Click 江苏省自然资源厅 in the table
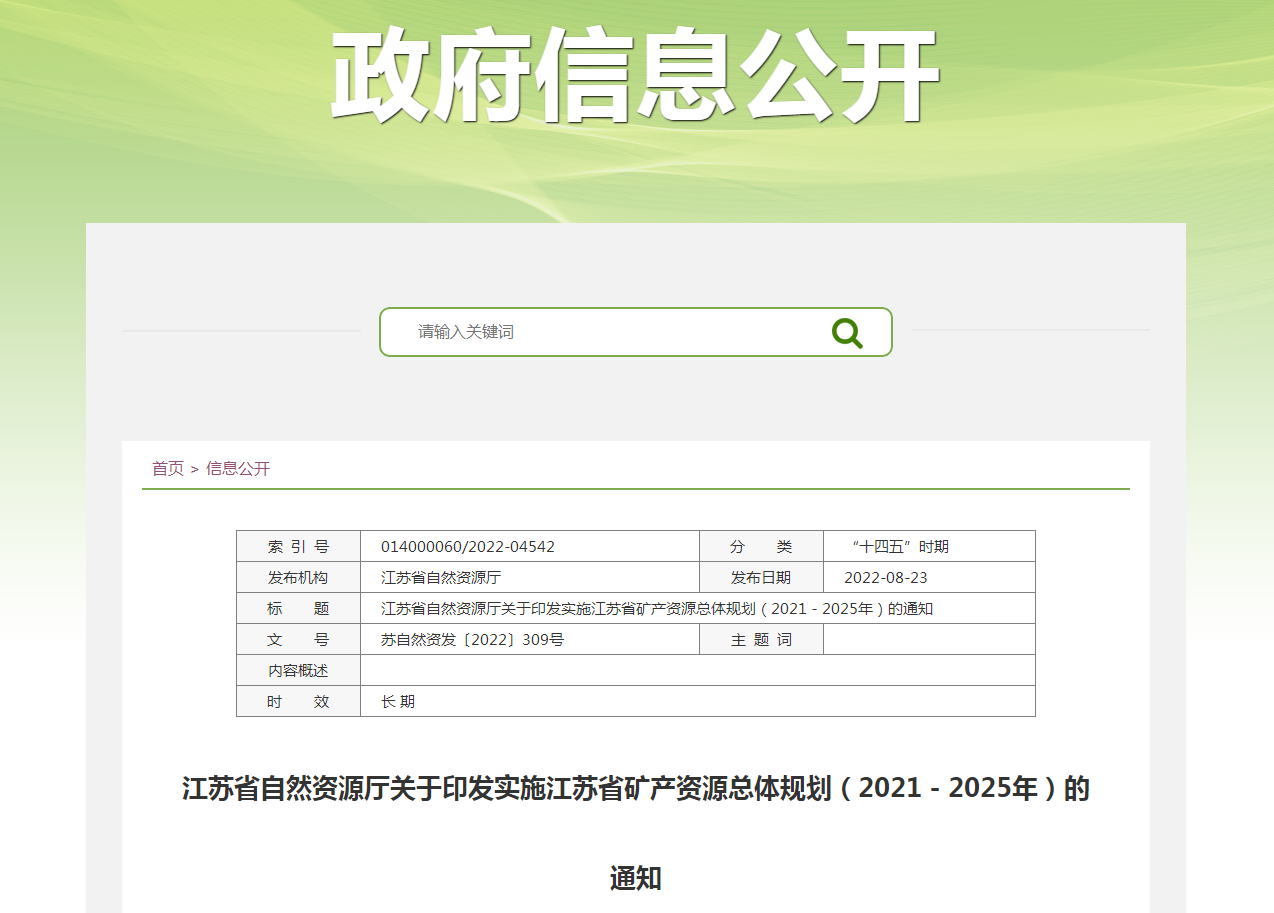The image size is (1274, 913). [x=441, y=578]
